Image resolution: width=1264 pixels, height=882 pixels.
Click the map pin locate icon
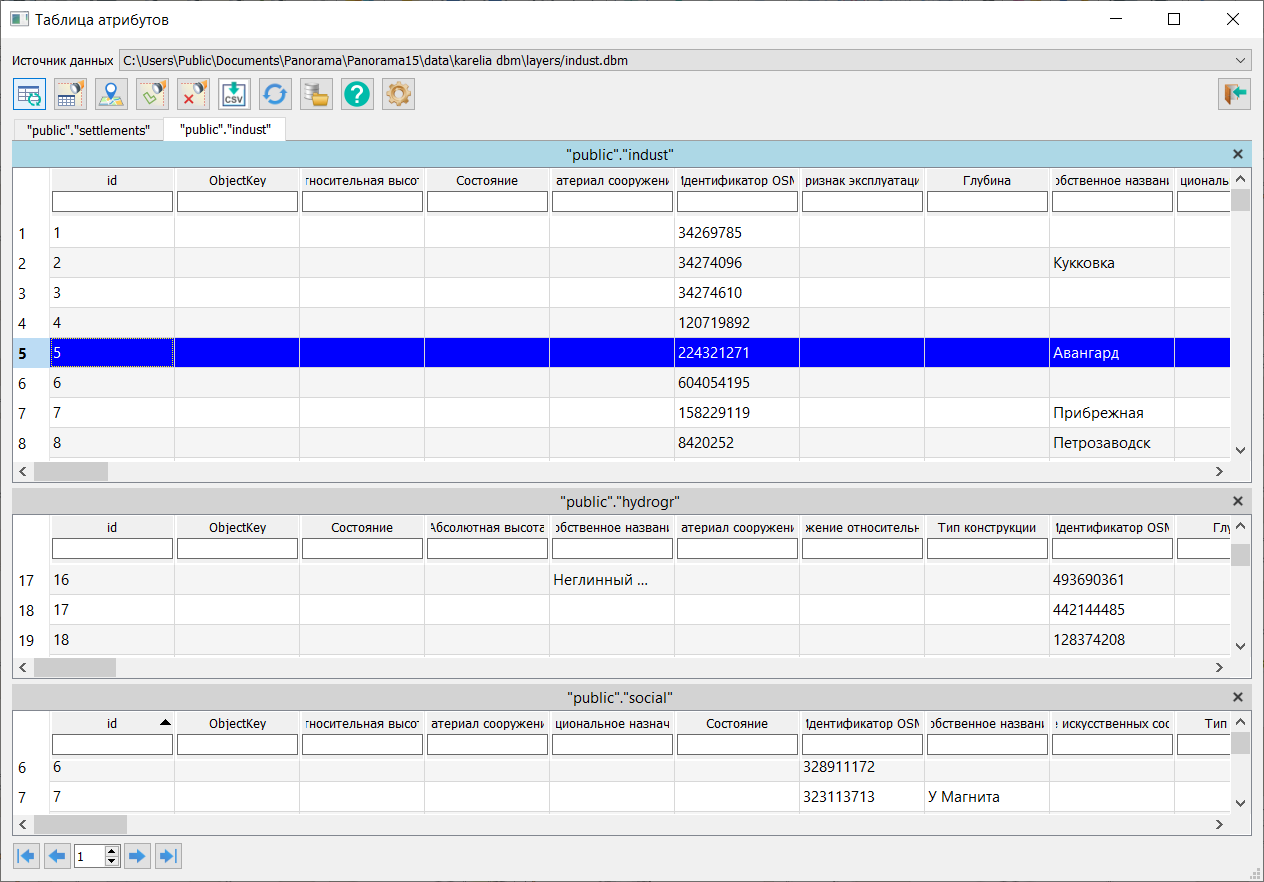click(111, 95)
